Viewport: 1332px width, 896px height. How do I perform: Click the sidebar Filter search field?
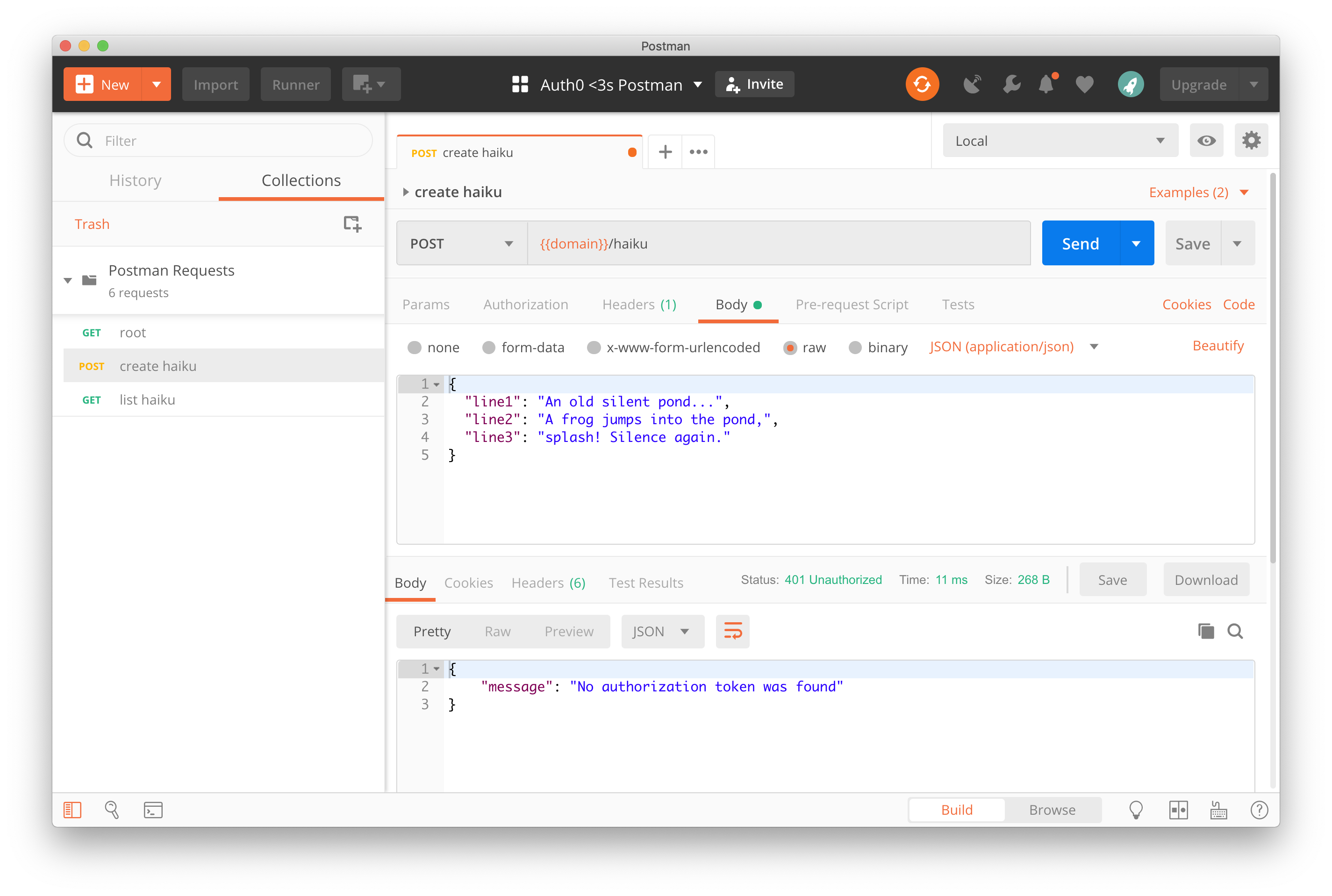pos(229,141)
